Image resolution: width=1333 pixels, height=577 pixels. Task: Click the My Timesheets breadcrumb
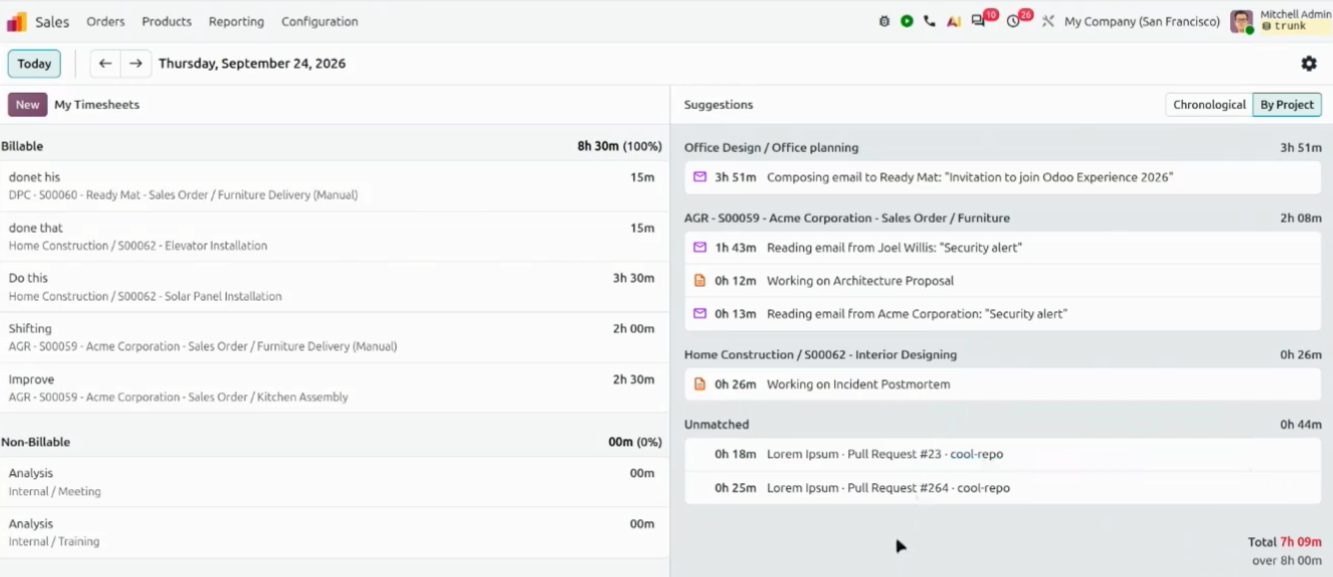pos(97,104)
